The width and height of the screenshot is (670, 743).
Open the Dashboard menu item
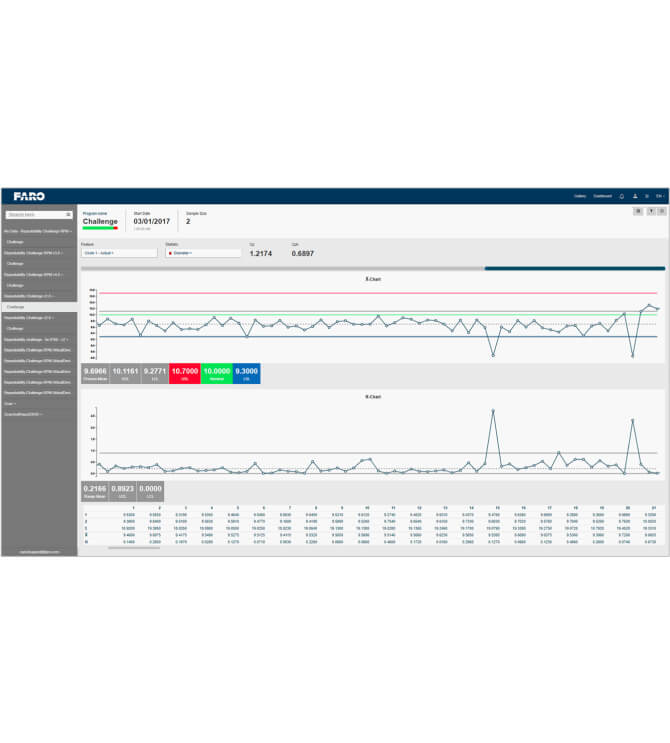pyautogui.click(x=602, y=196)
